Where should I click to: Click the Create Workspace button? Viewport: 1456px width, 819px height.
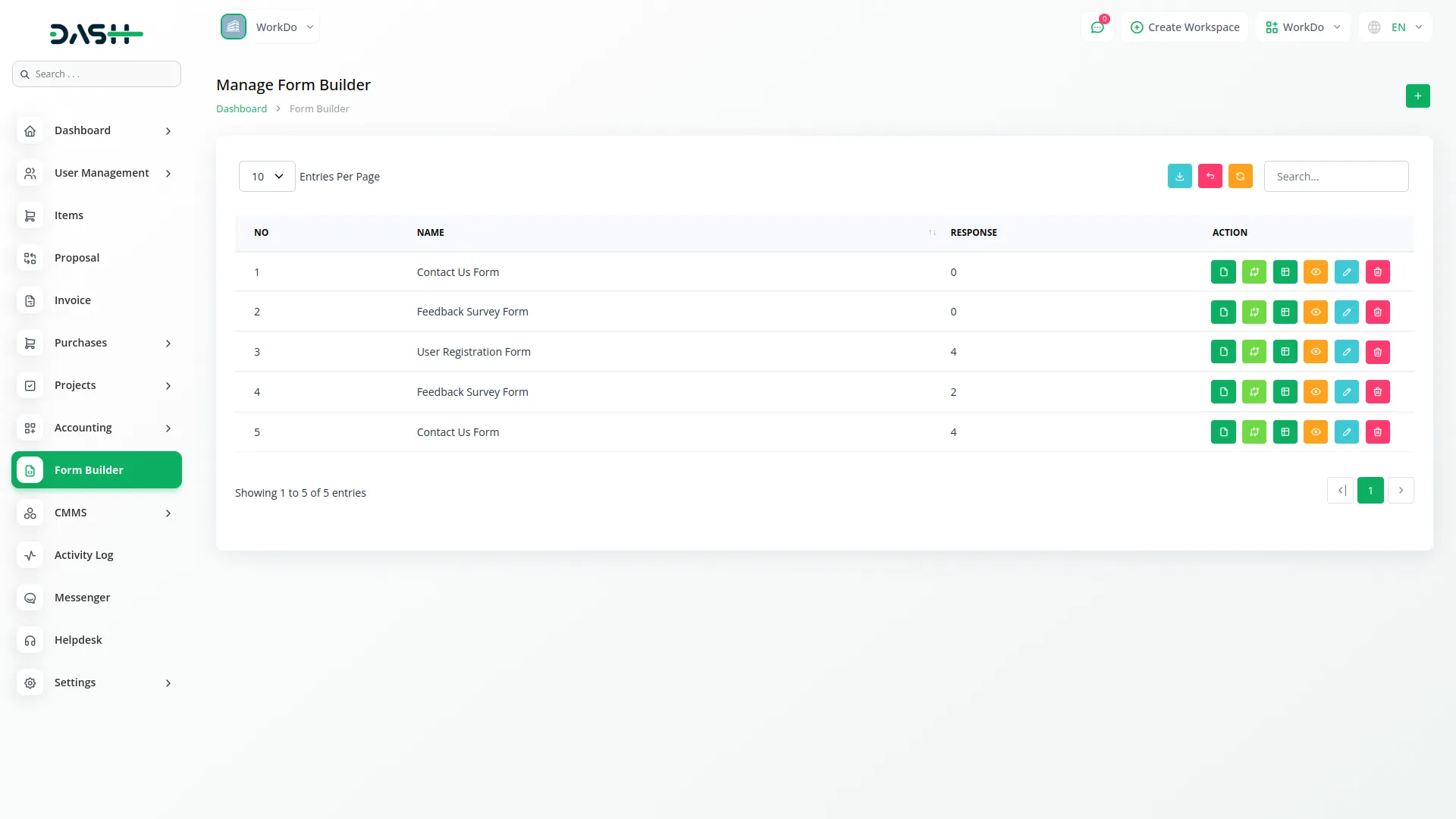click(1185, 27)
